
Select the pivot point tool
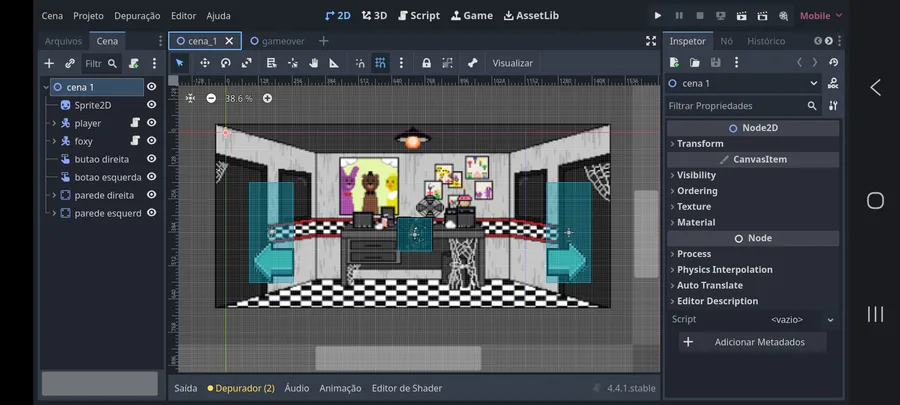(x=293, y=63)
